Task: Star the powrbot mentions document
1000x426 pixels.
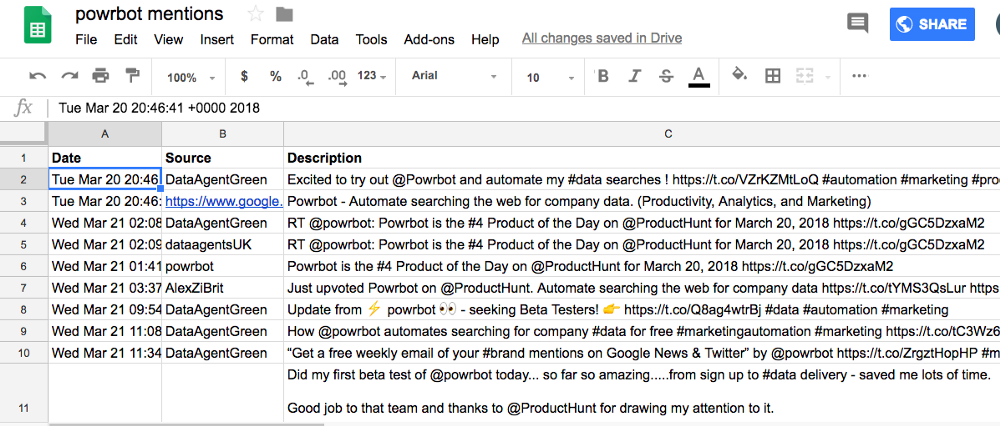Action: click(256, 13)
